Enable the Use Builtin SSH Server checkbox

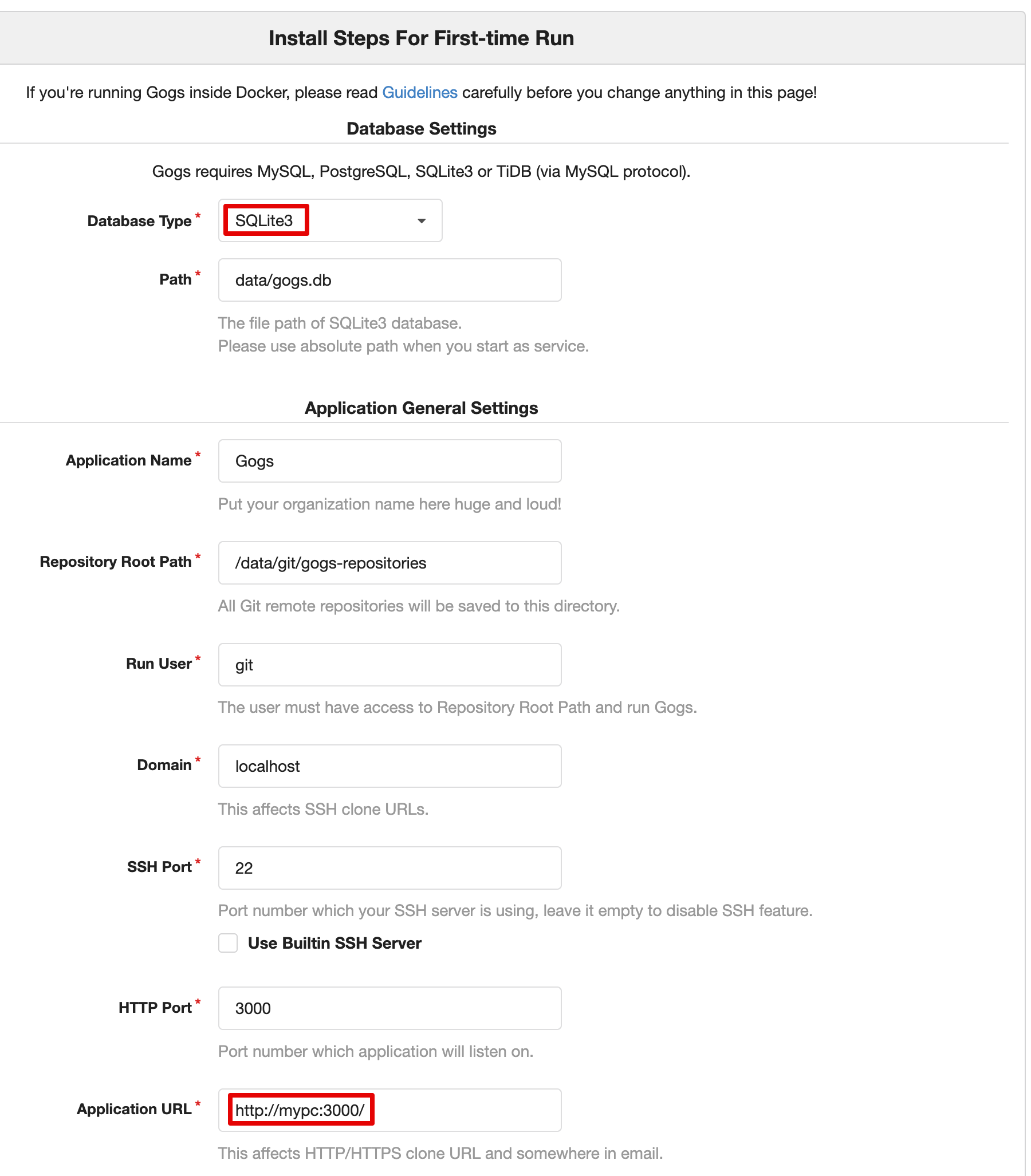(x=229, y=944)
